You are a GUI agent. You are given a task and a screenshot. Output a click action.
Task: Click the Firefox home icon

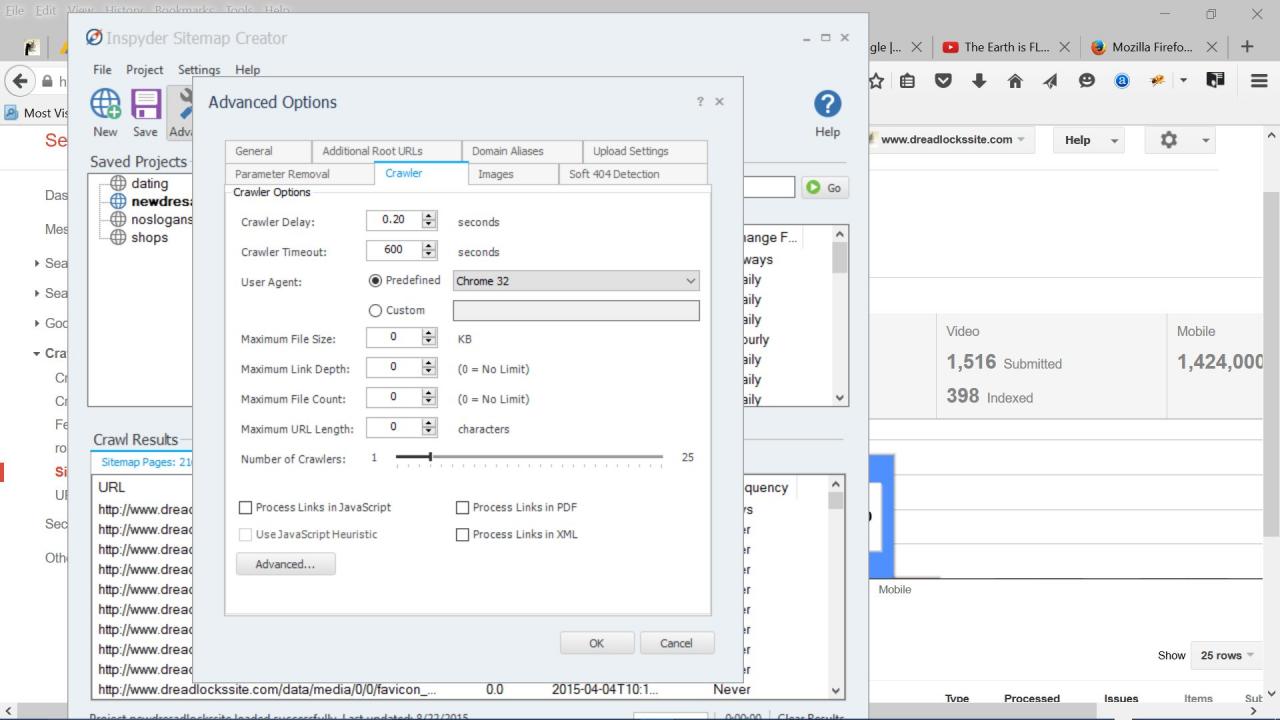(1014, 82)
